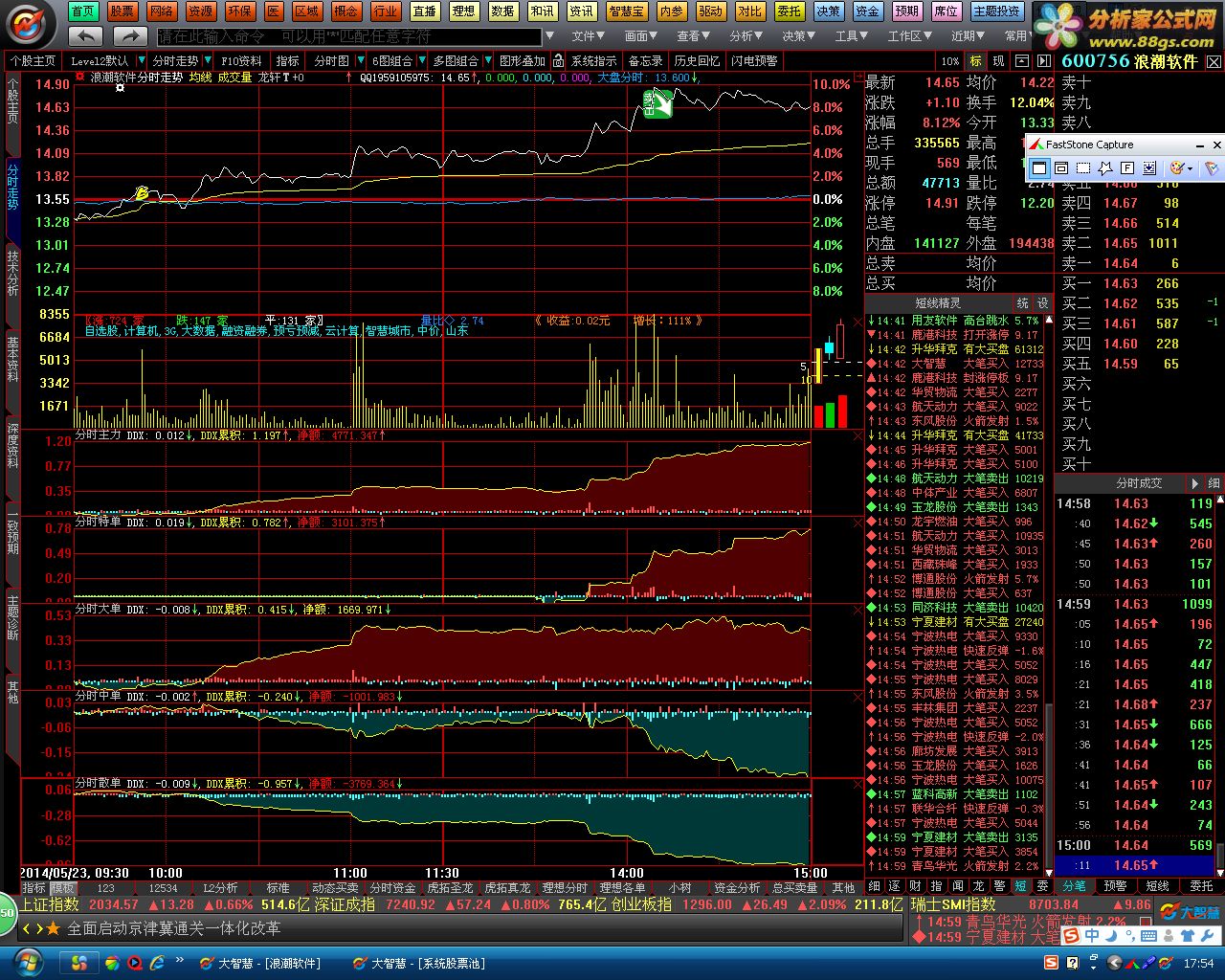
Task: Open taskbar item 大智慧 - [系统股票池]
Action: [419, 964]
